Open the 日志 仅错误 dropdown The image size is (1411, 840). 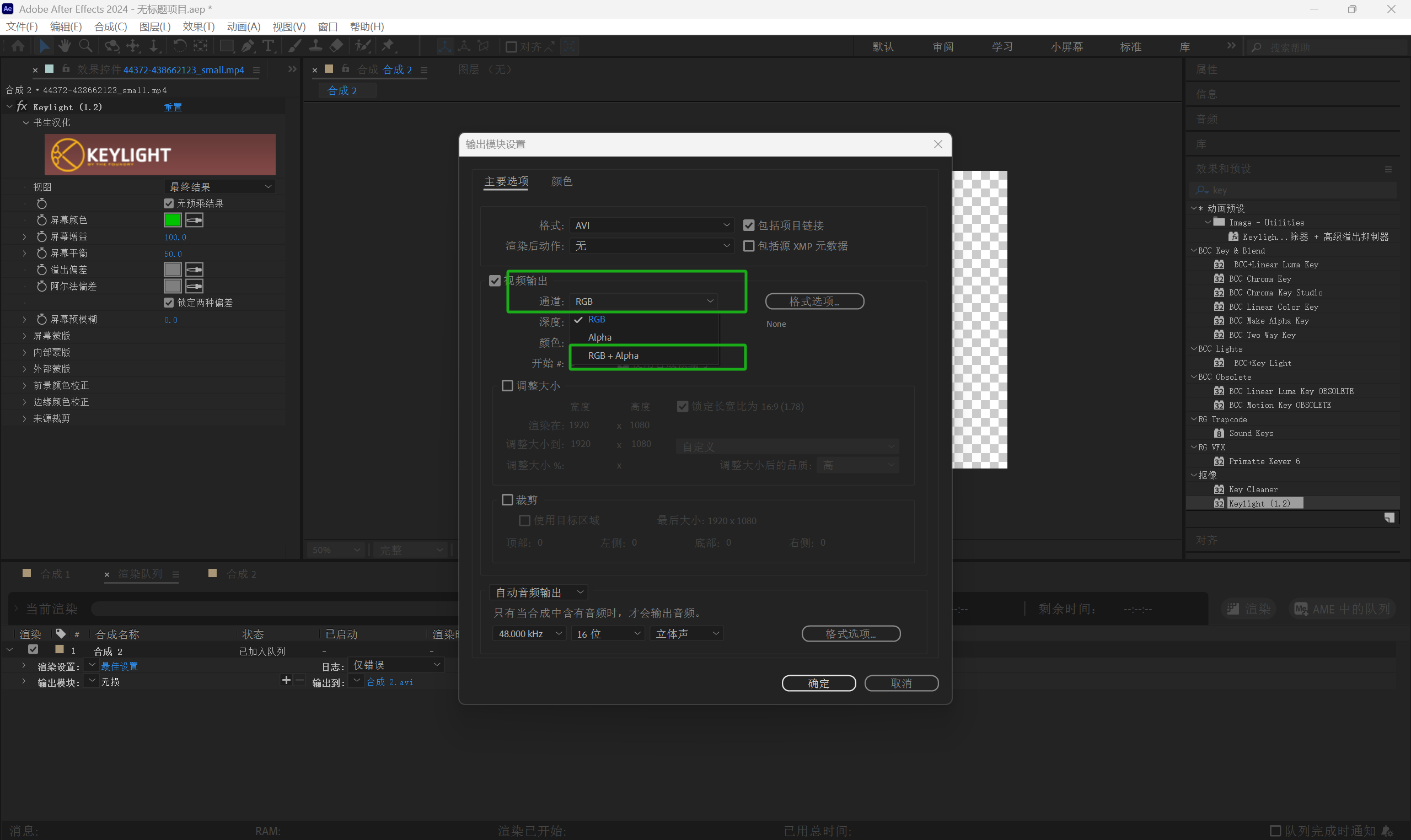[396, 665]
